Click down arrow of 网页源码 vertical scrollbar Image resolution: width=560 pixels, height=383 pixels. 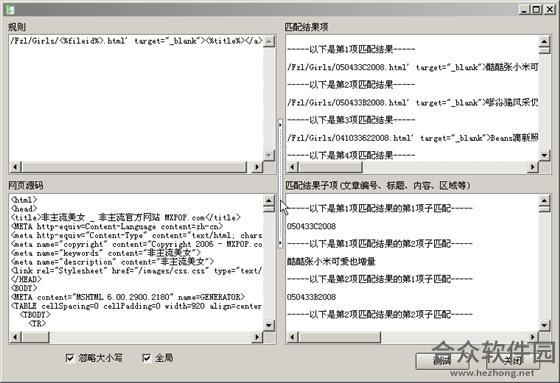[x=269, y=325]
